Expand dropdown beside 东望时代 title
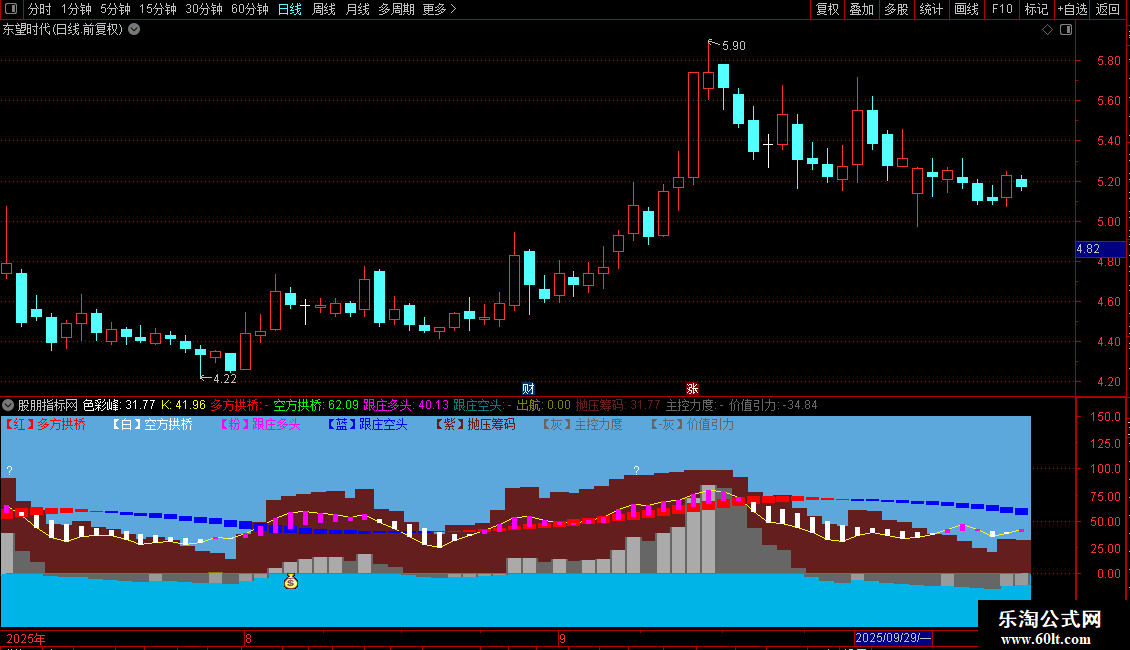1130x650 pixels. tap(134, 30)
